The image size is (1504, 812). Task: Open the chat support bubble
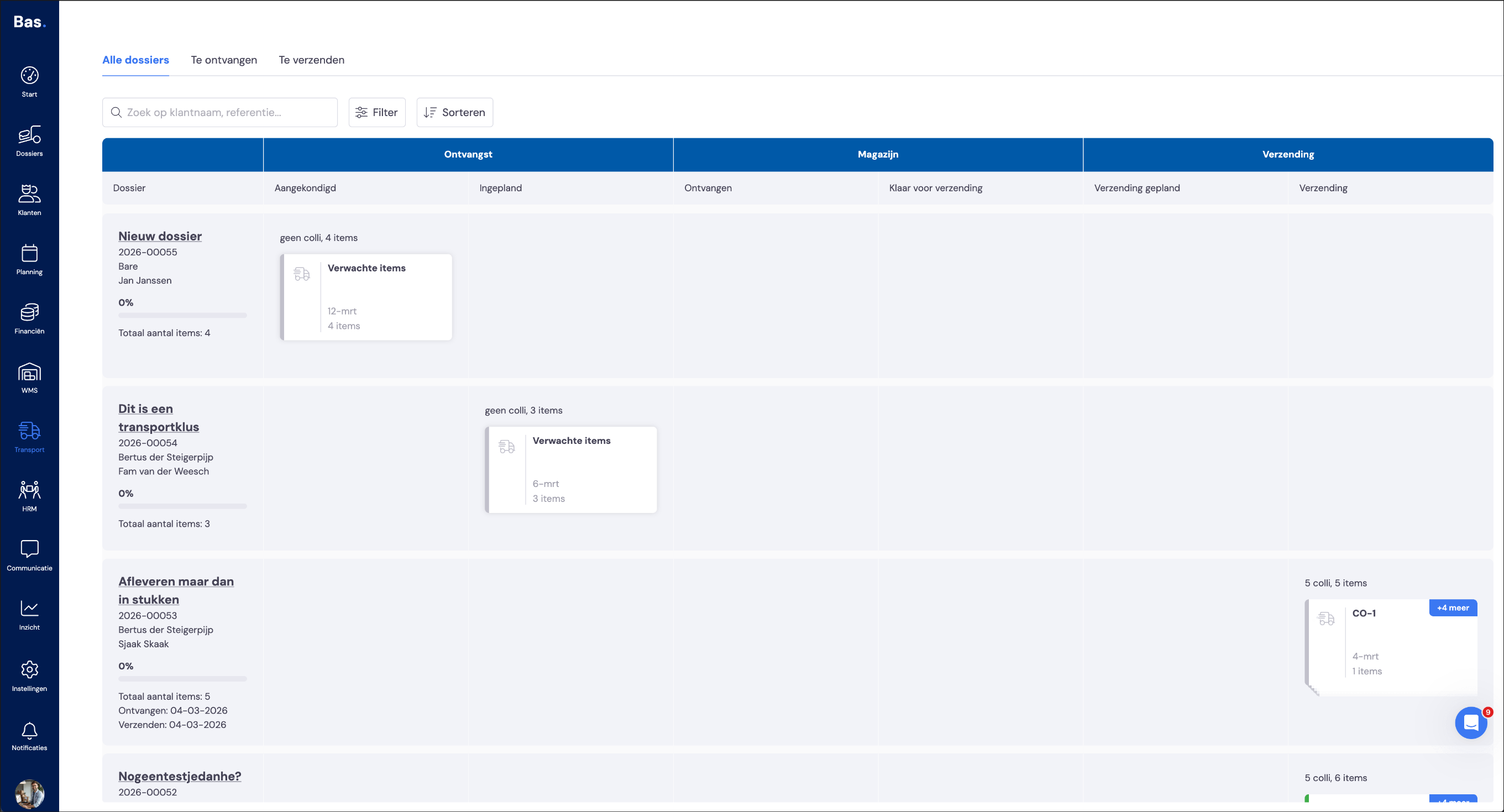(x=1471, y=722)
